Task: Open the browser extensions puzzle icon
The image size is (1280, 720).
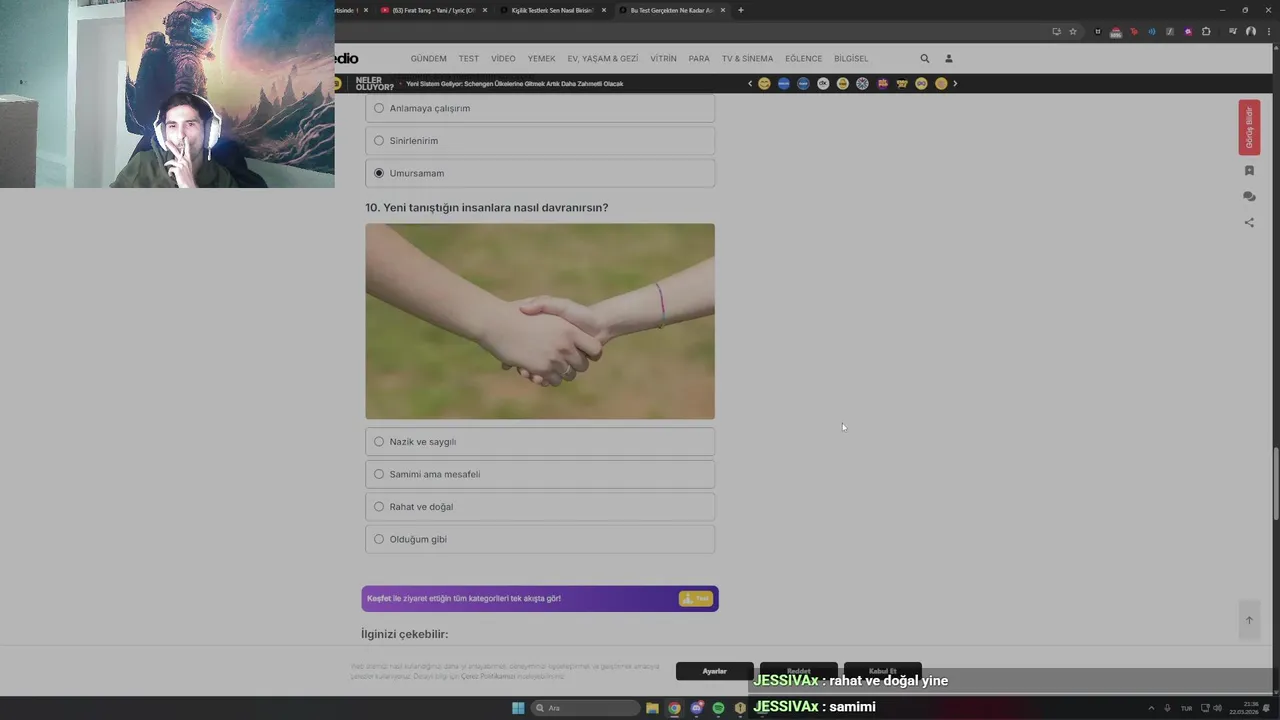Action: point(1206,32)
